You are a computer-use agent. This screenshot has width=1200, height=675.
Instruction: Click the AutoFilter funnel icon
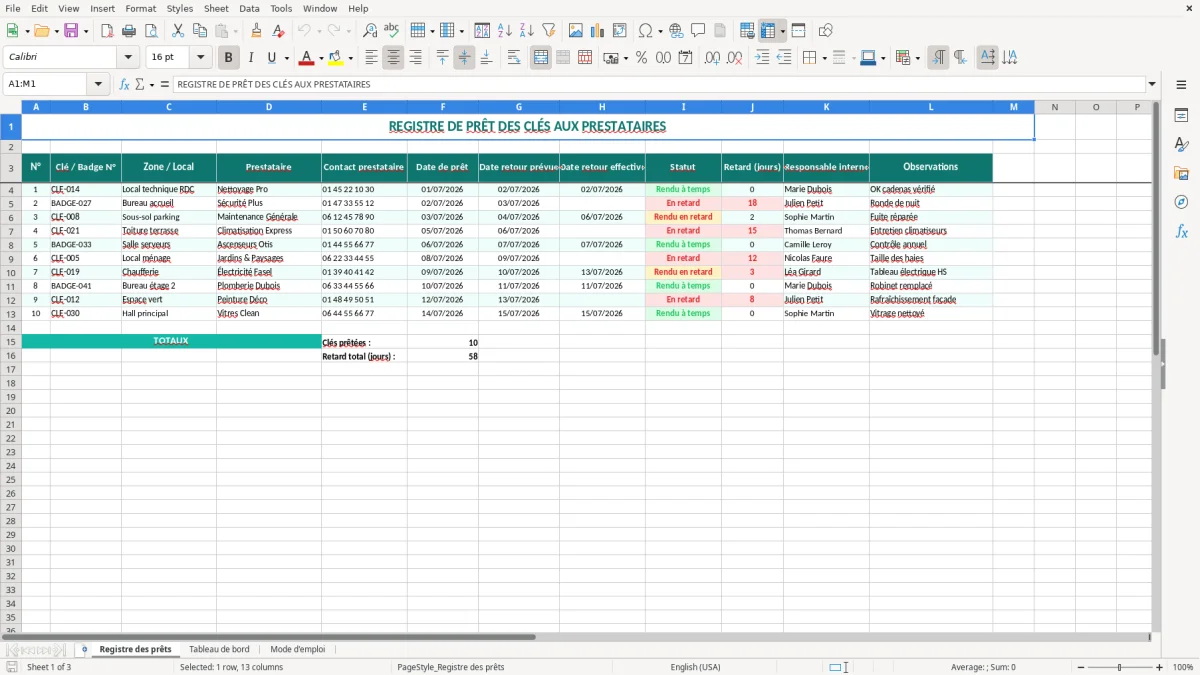pyautogui.click(x=548, y=31)
